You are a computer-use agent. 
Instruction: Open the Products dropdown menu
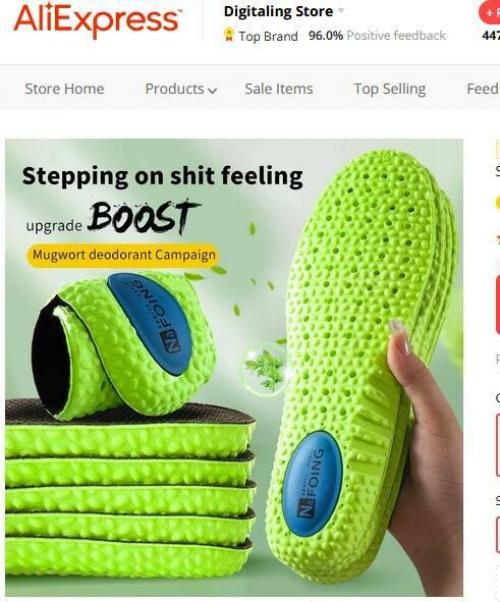click(180, 89)
